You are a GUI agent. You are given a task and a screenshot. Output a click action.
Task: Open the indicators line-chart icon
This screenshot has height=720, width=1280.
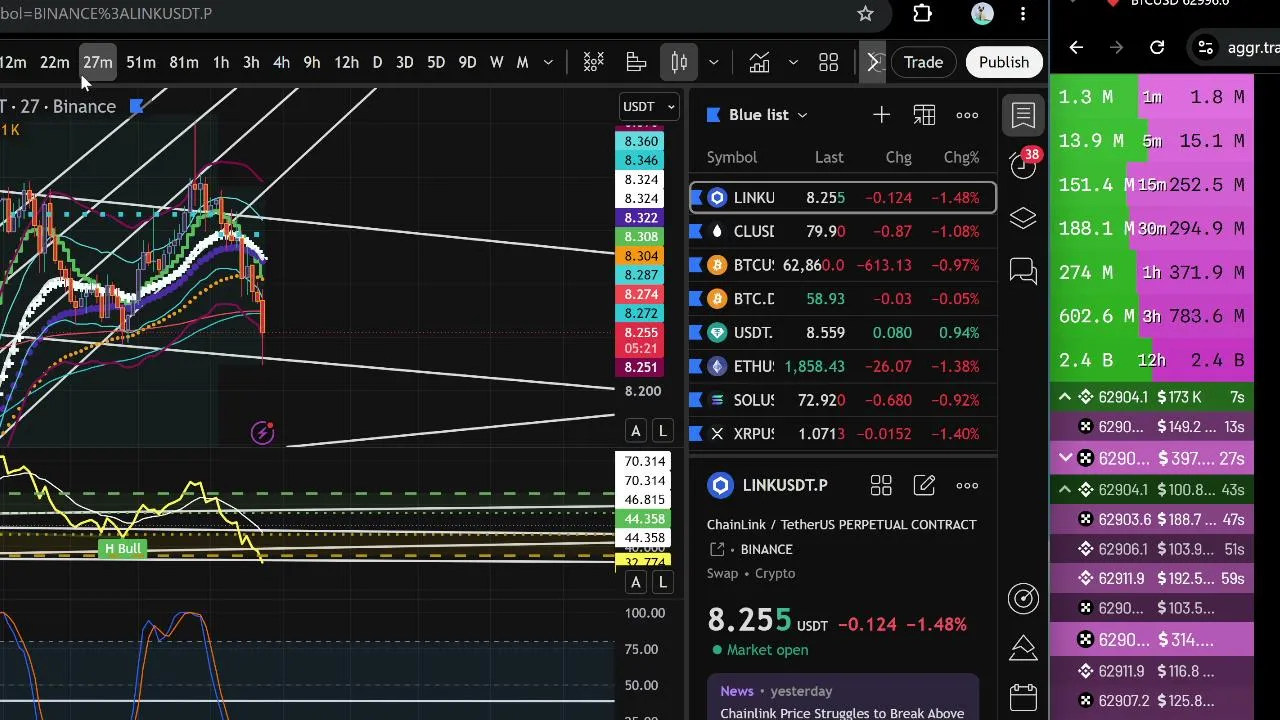point(759,63)
